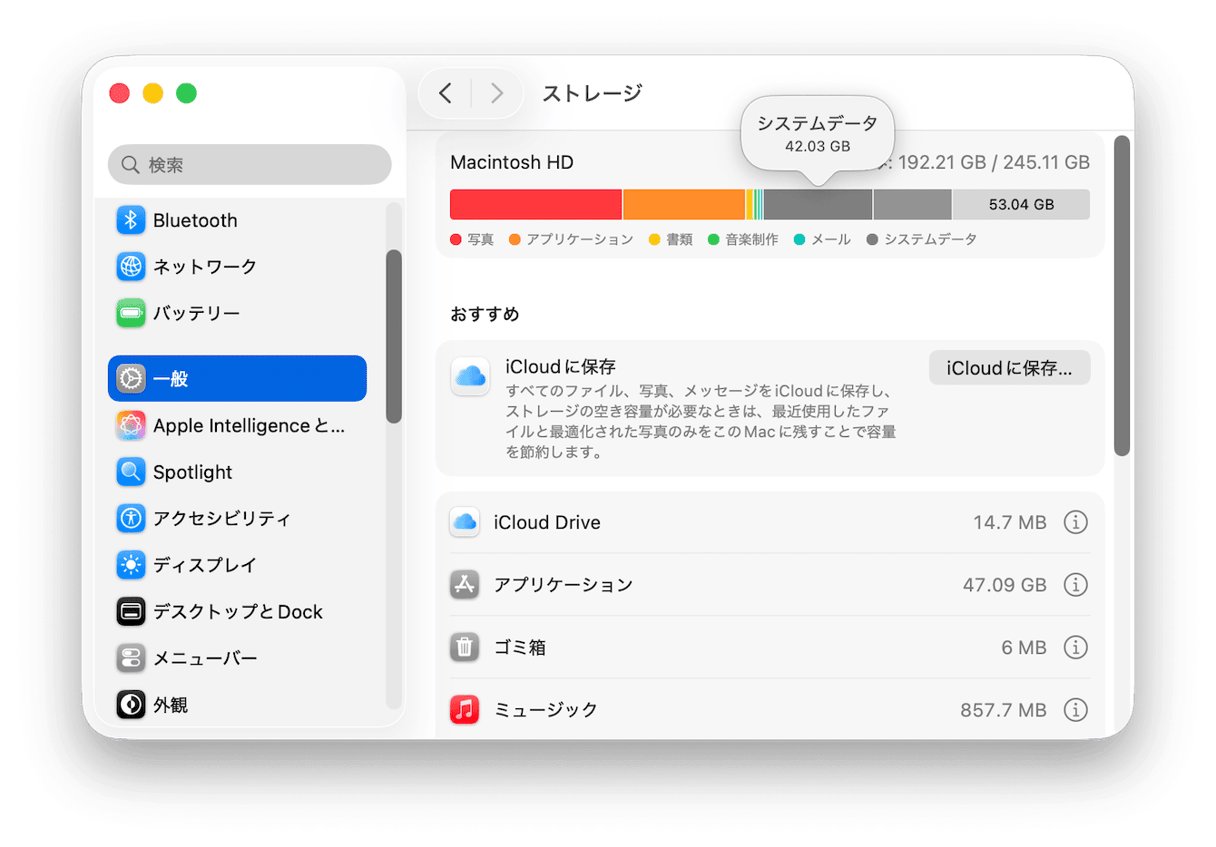Image resolution: width=1216 pixels, height=847 pixels.
Task: Show info for アプリケーション row
Action: click(x=1075, y=585)
